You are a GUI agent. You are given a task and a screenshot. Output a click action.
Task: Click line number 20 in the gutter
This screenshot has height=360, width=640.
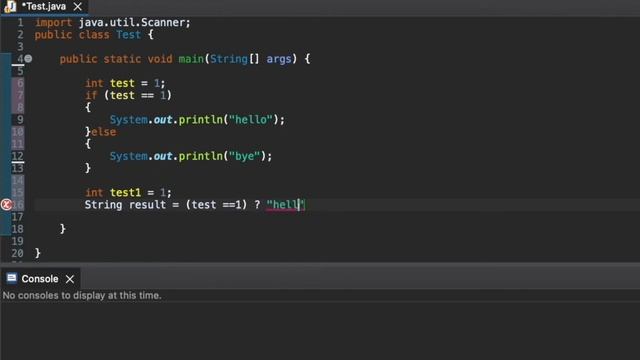click(17, 253)
